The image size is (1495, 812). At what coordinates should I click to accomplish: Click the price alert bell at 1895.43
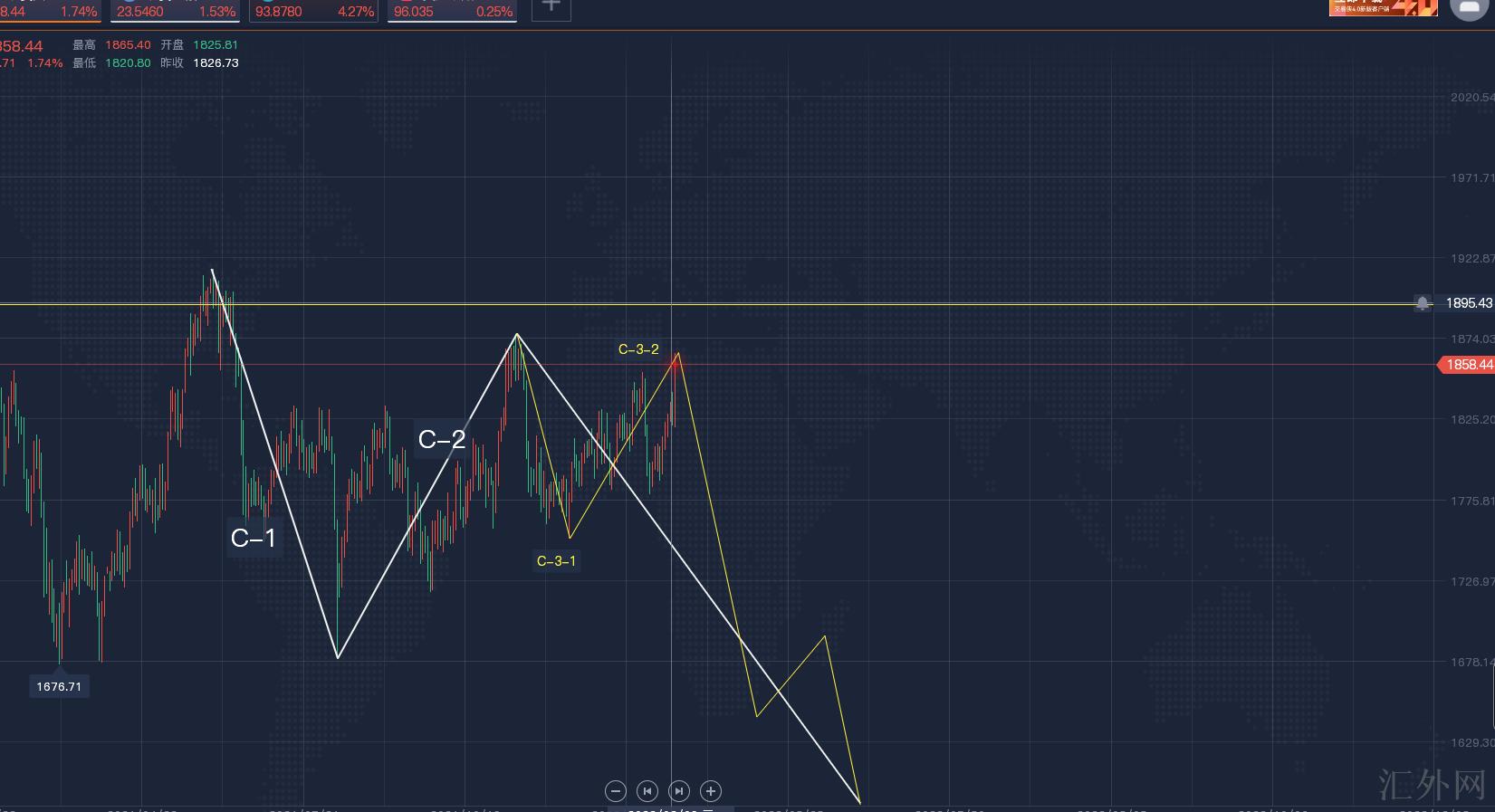click(x=1423, y=303)
